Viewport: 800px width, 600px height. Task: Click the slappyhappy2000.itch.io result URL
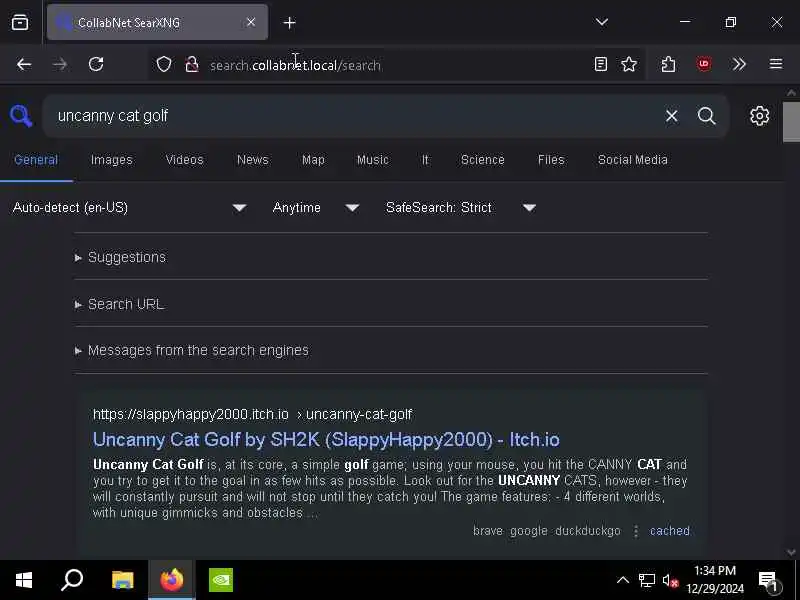coord(252,414)
